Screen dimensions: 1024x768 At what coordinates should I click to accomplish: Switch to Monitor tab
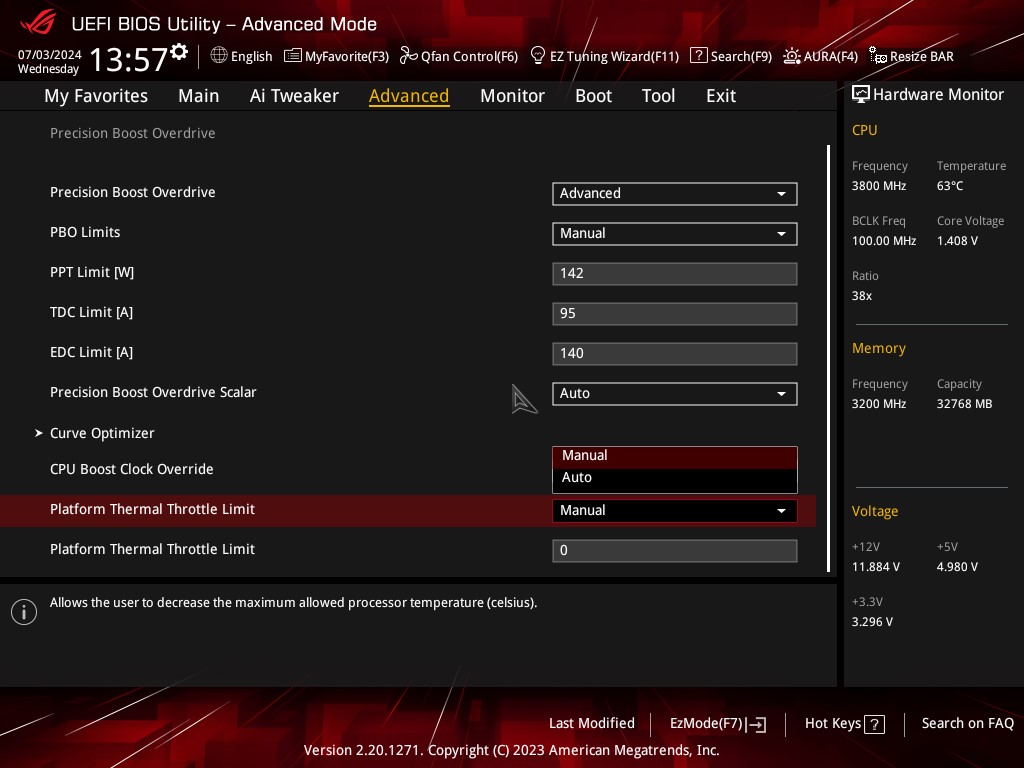click(x=512, y=96)
